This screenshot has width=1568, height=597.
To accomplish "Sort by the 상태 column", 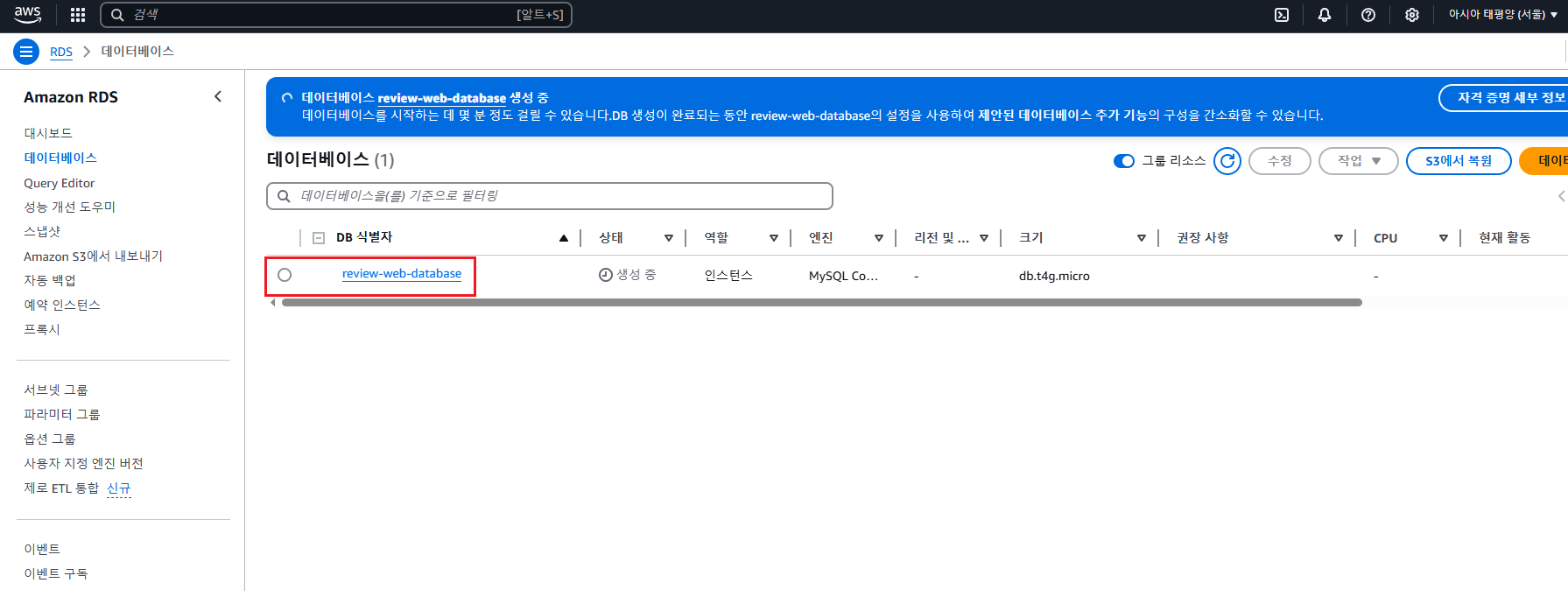I will (669, 238).
